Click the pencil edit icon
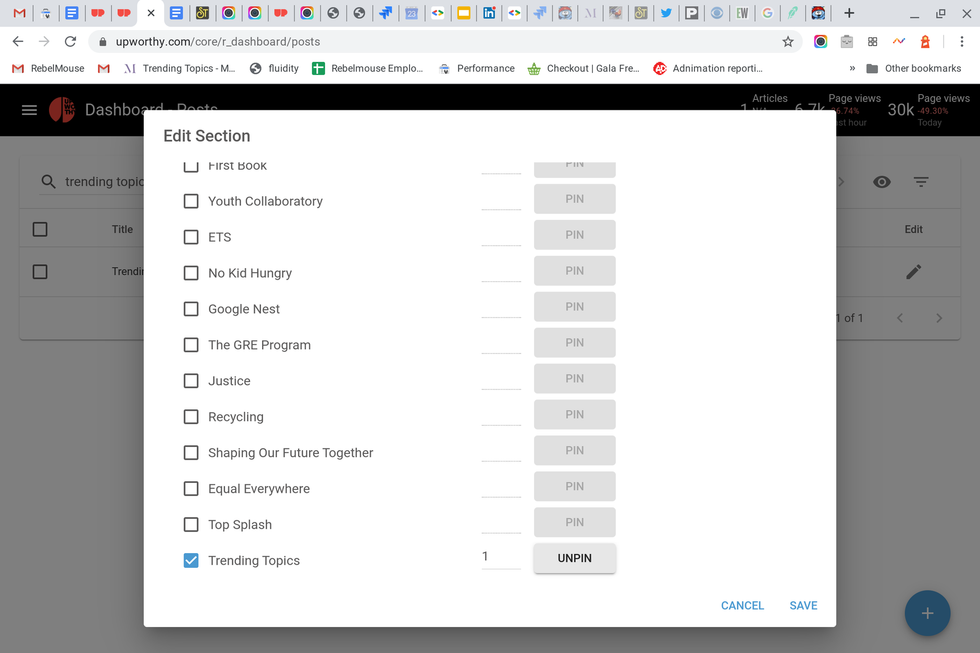 [913, 272]
